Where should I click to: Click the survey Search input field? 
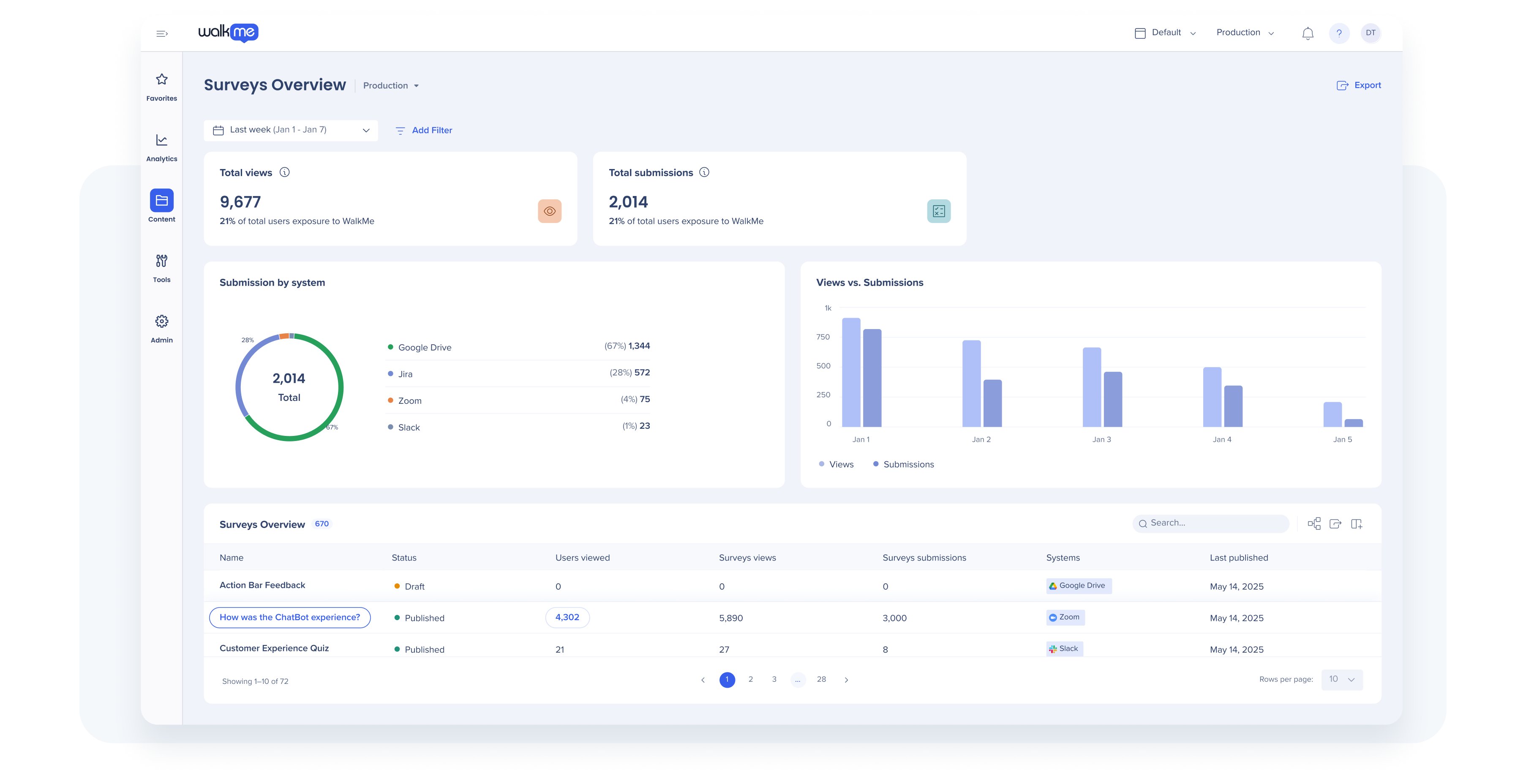pos(1211,523)
